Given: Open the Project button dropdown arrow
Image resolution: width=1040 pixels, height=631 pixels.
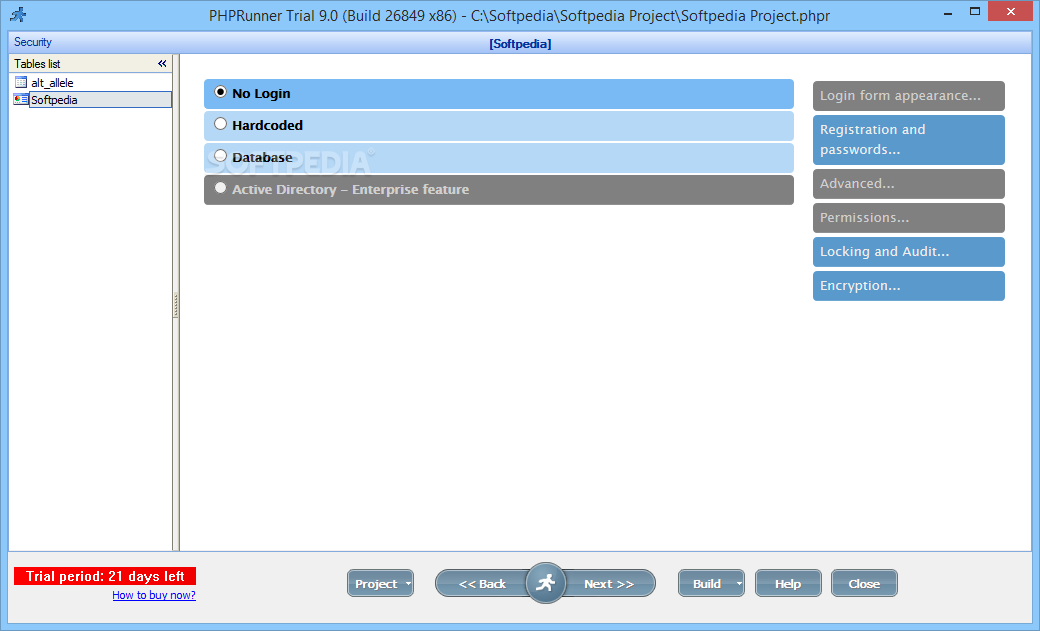Looking at the screenshot, I should coord(408,584).
